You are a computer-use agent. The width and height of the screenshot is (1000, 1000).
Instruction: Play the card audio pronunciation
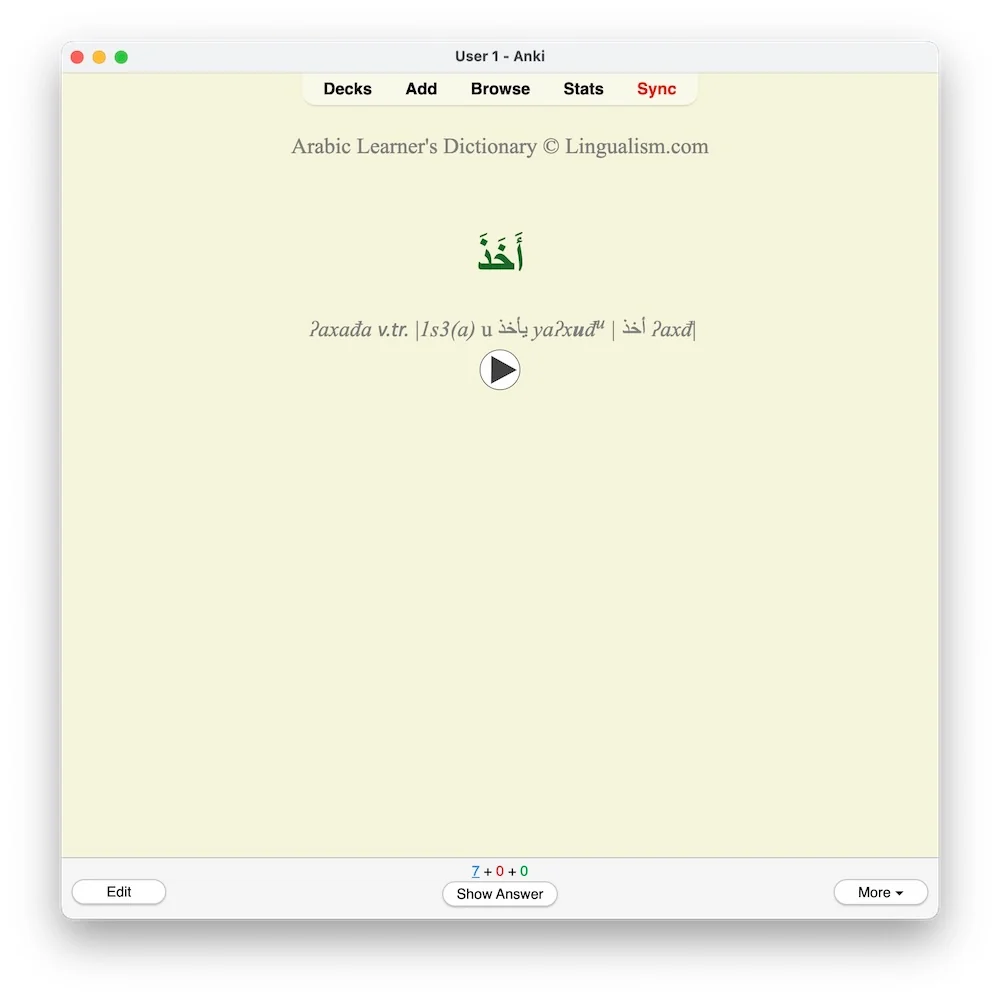[x=499, y=369]
